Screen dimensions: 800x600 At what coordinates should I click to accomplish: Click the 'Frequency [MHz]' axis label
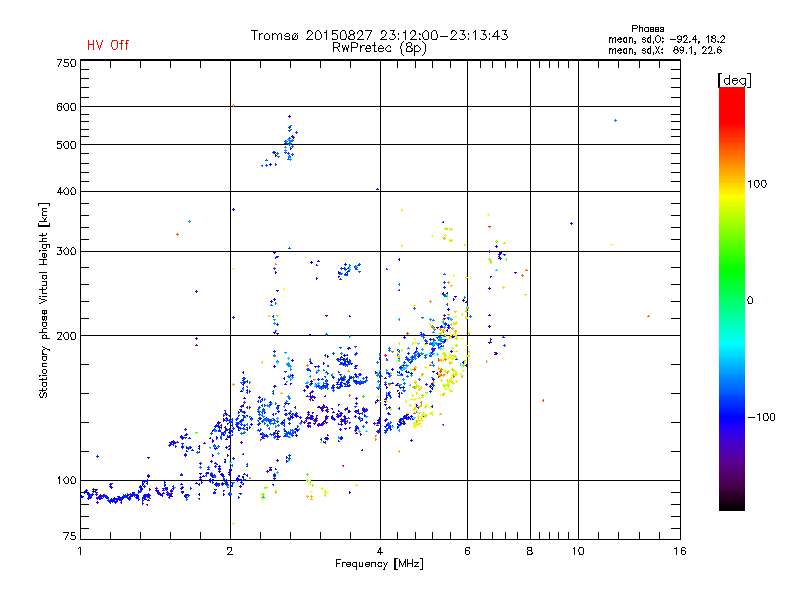tap(379, 564)
